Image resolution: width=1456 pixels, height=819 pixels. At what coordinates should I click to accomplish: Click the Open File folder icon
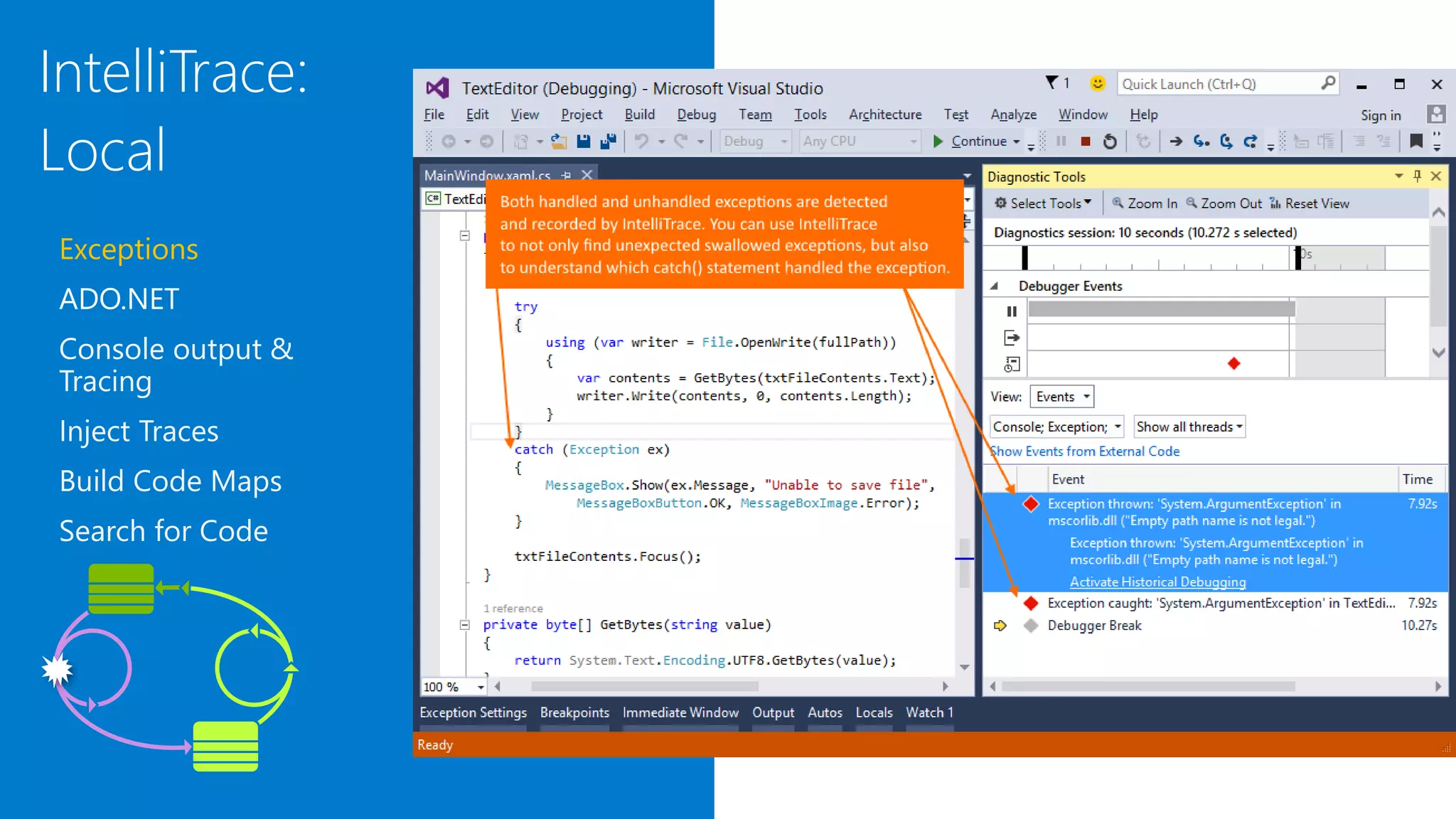pyautogui.click(x=559, y=141)
